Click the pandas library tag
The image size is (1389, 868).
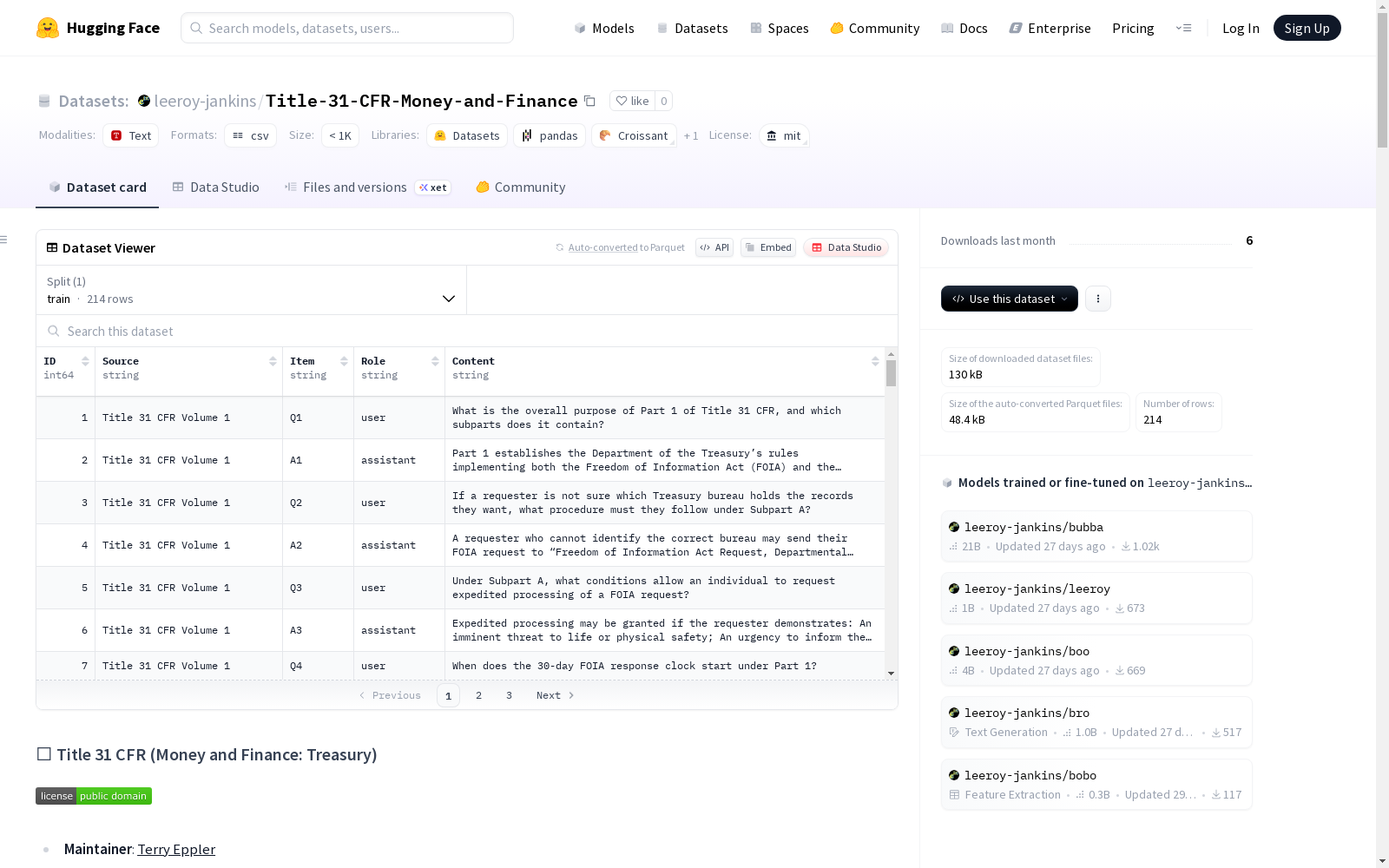click(x=550, y=135)
